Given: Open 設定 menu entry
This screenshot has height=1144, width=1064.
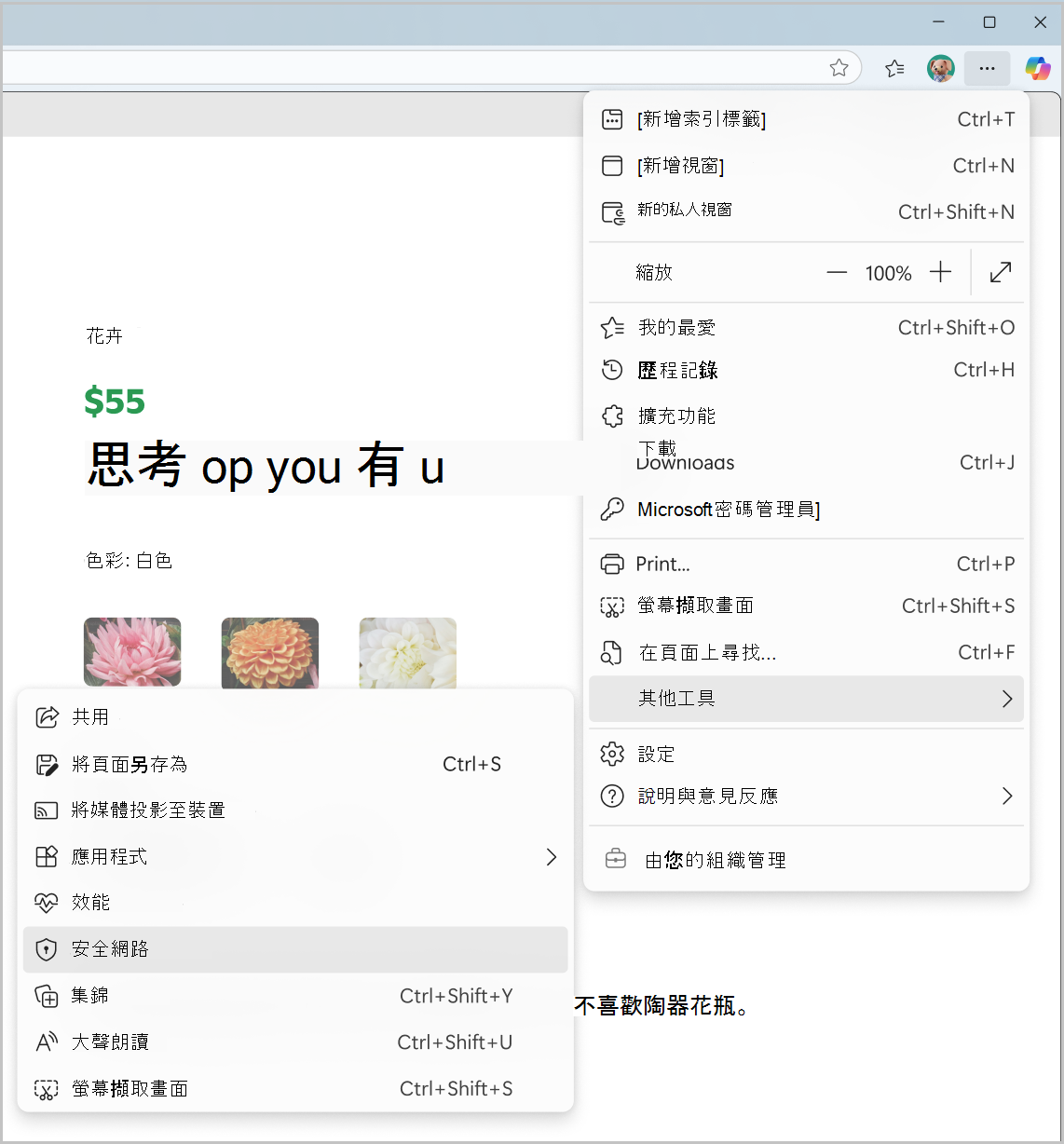Looking at the screenshot, I should pyautogui.click(x=807, y=754).
